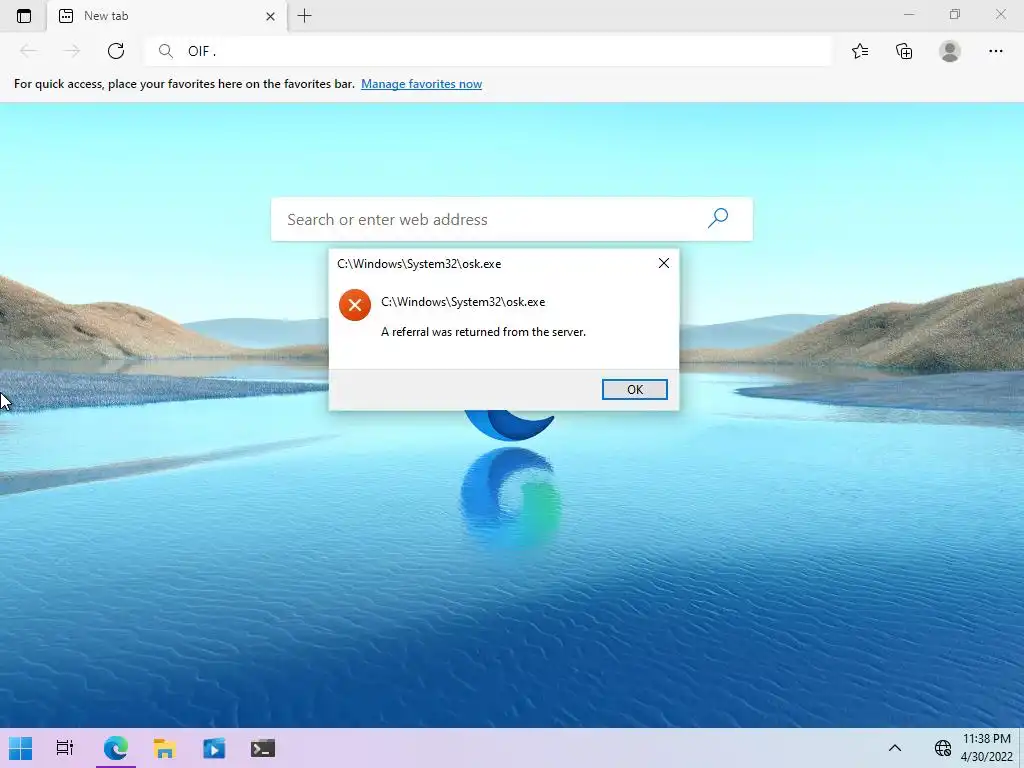Click the magnifier search icon in search box

pyautogui.click(x=718, y=218)
